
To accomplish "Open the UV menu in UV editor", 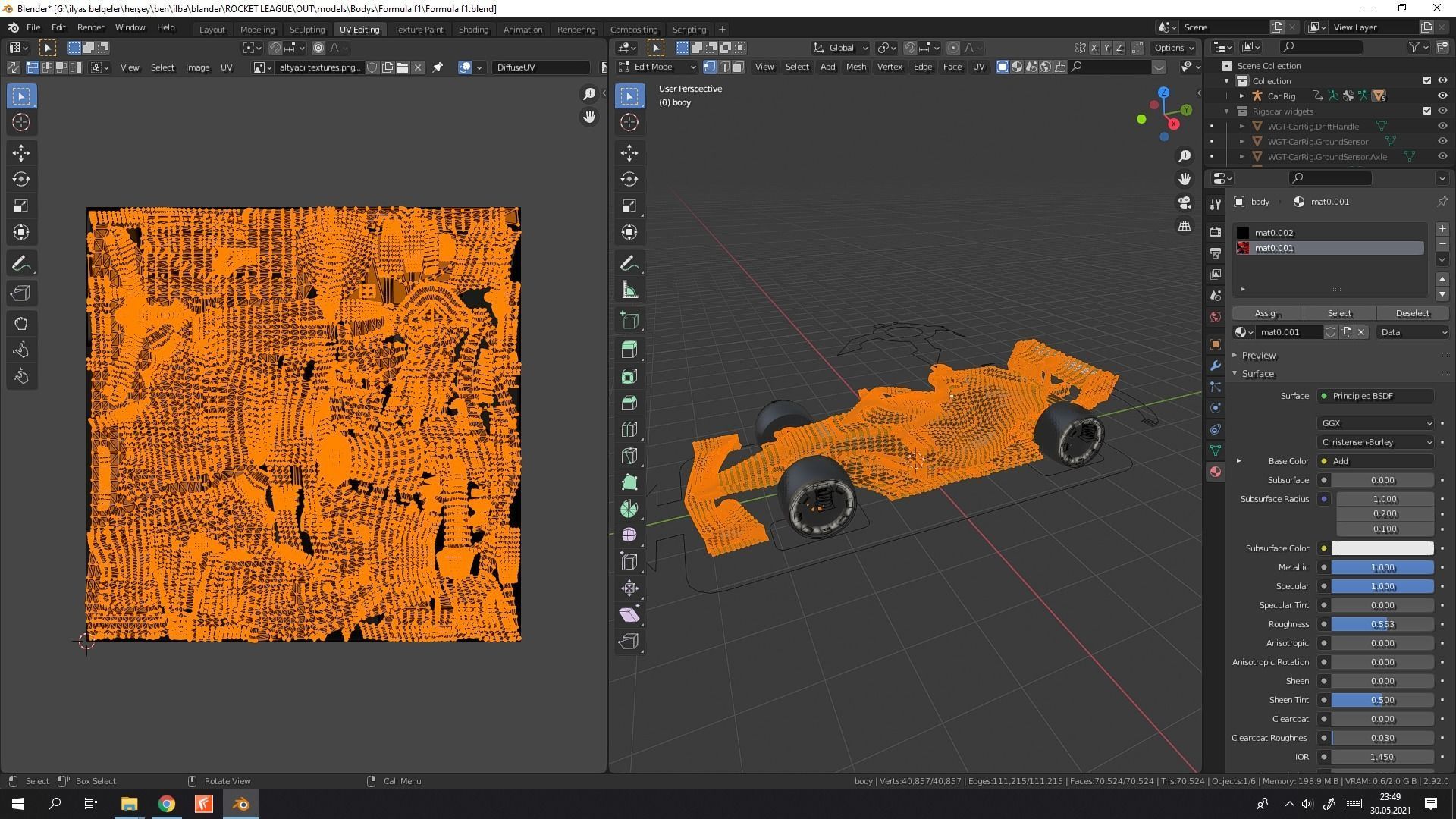I will [226, 67].
